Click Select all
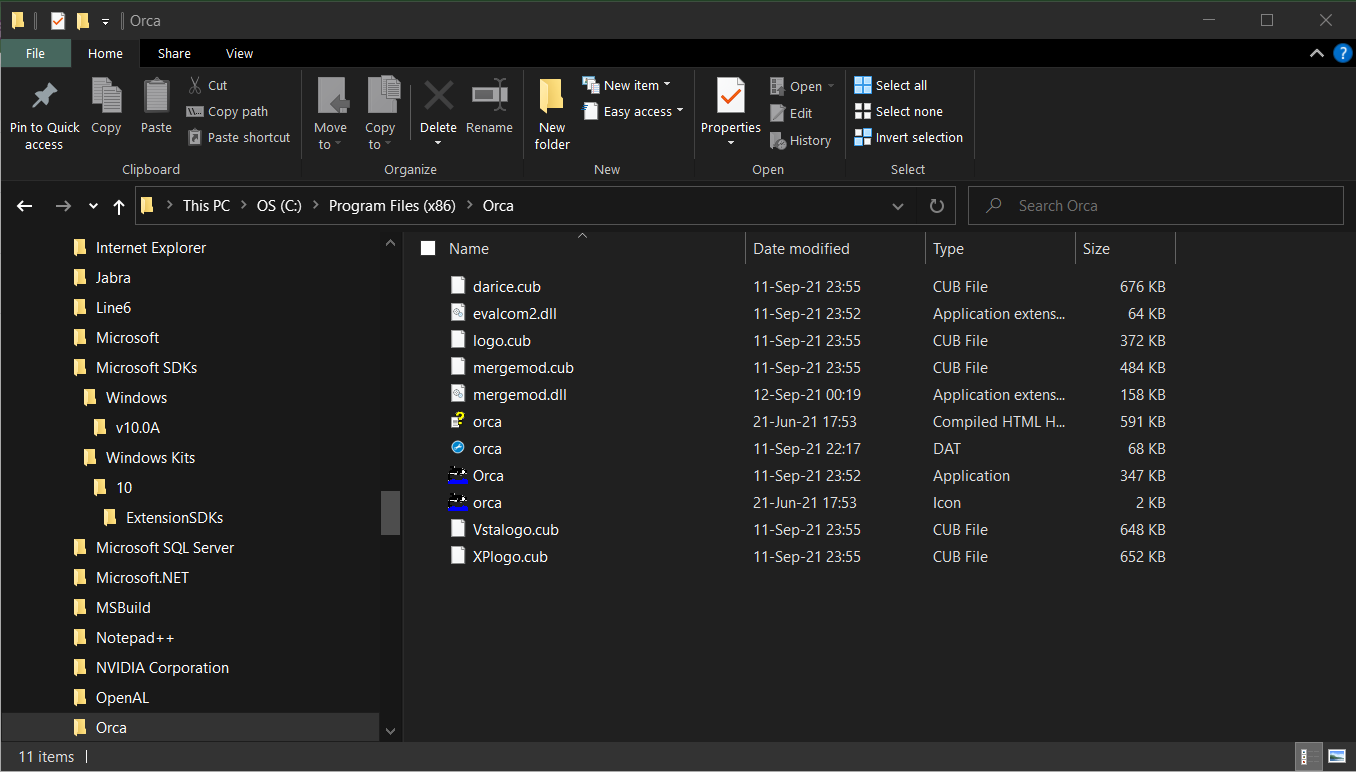The width and height of the screenshot is (1356, 772). tap(891, 85)
